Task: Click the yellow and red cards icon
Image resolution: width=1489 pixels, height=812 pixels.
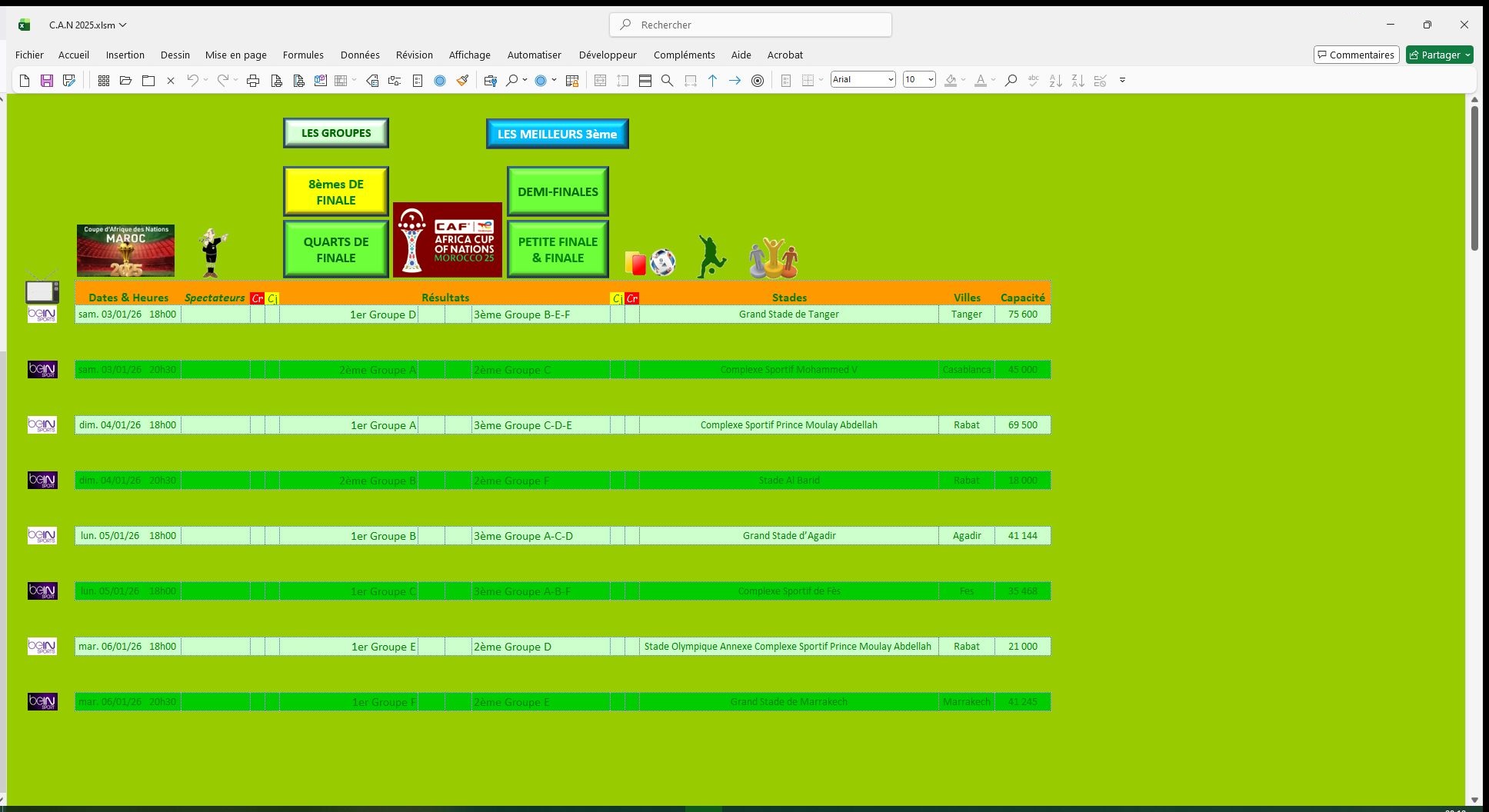Action: pyautogui.click(x=635, y=263)
